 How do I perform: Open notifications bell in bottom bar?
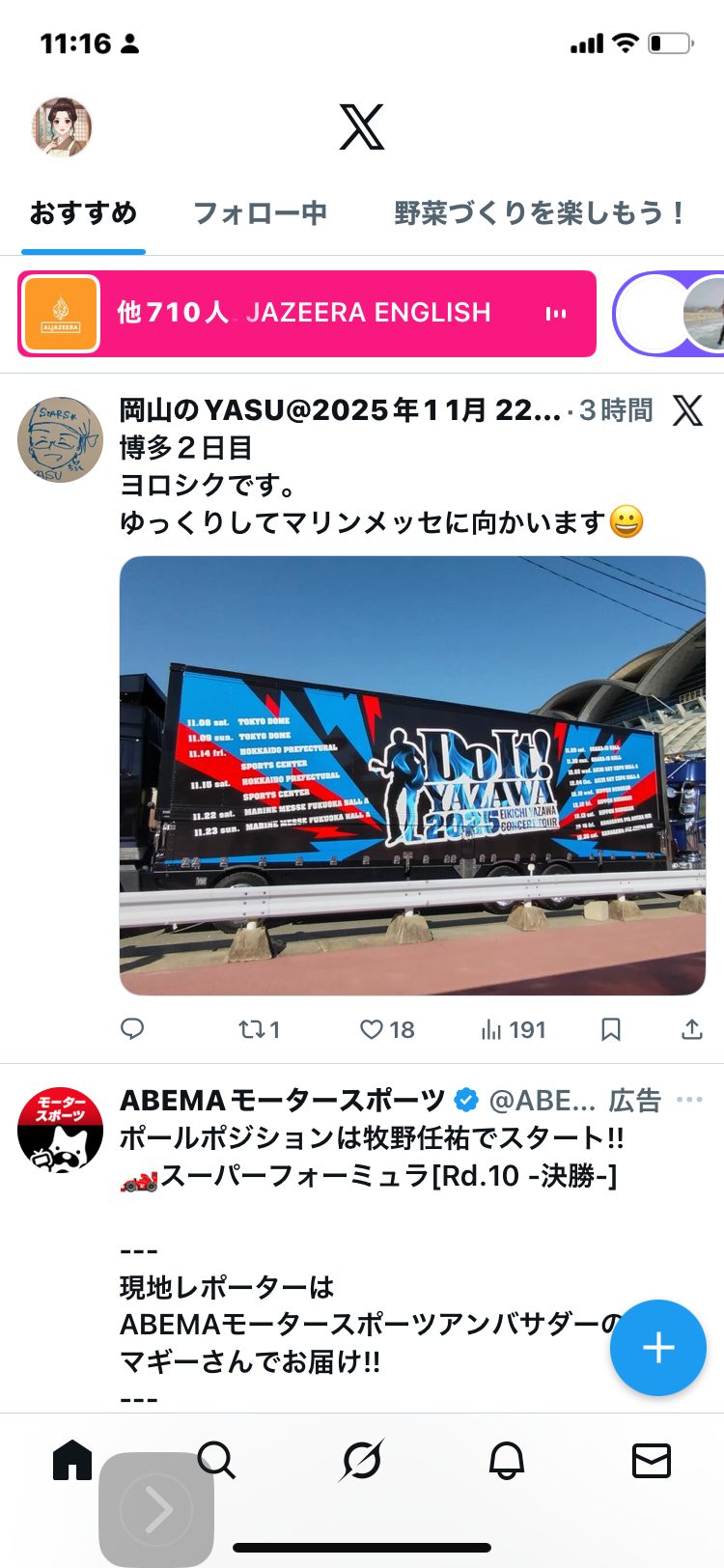click(x=507, y=1461)
